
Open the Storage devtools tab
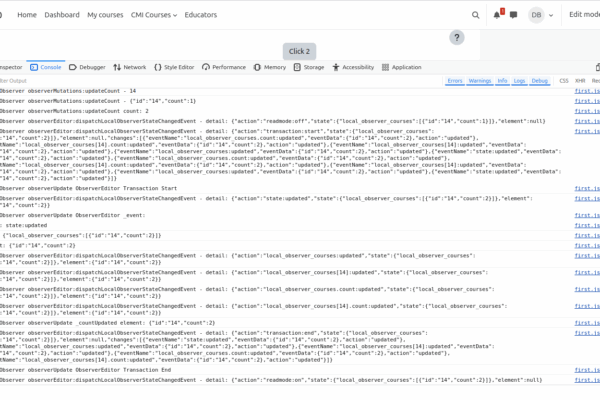coord(309,67)
